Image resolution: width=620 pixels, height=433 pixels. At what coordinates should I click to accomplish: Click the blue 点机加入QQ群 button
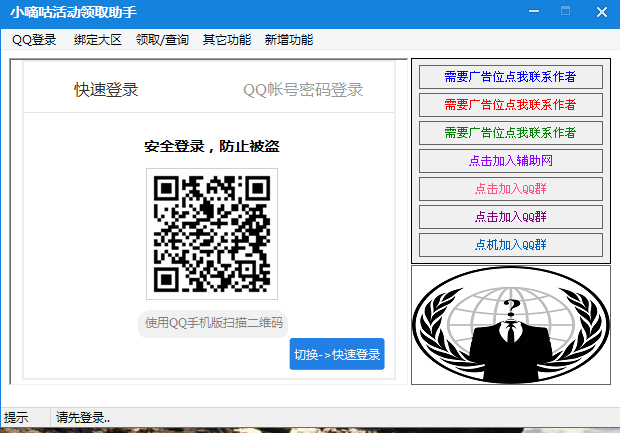[510, 245]
